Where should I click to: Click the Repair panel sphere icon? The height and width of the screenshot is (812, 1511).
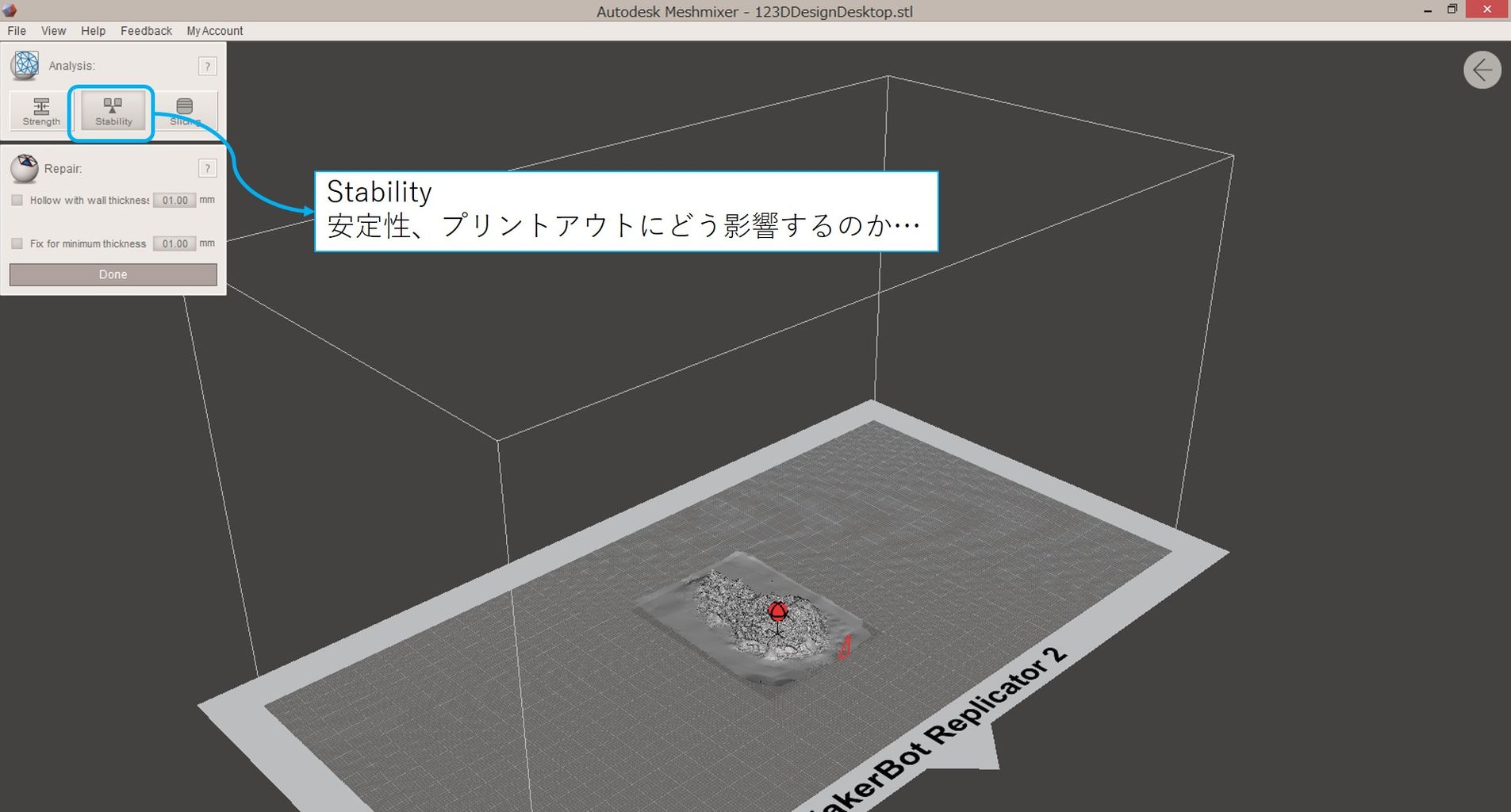(x=25, y=168)
